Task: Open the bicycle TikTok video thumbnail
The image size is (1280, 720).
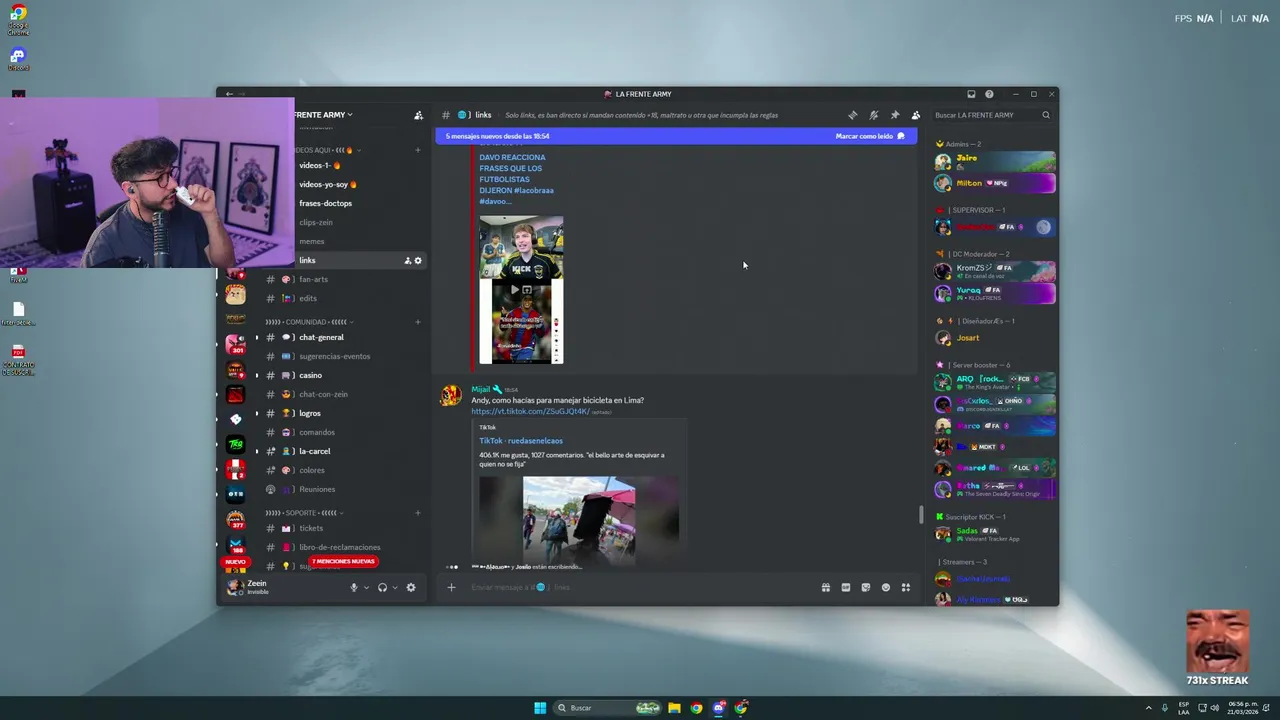Action: (x=579, y=521)
